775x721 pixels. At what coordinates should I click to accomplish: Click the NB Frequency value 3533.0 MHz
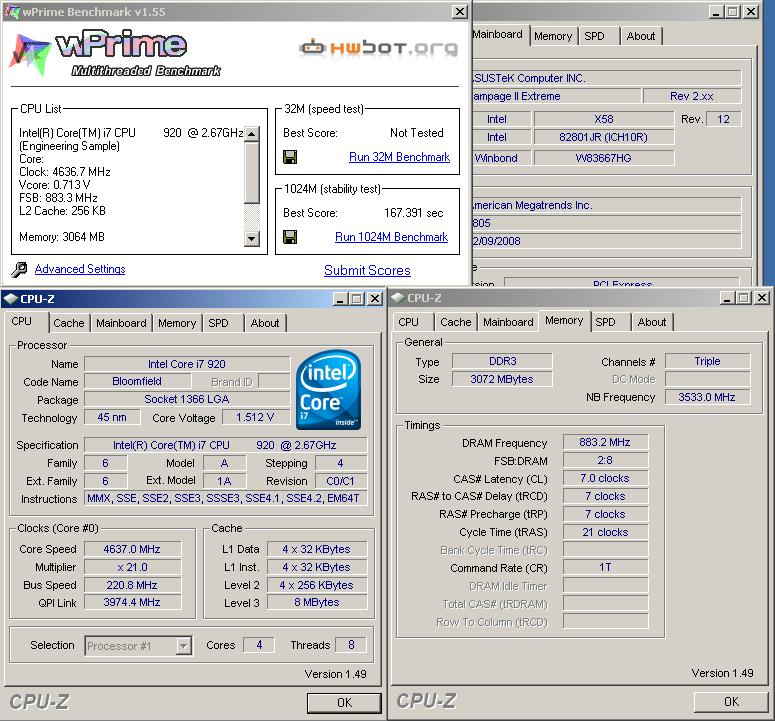click(707, 397)
